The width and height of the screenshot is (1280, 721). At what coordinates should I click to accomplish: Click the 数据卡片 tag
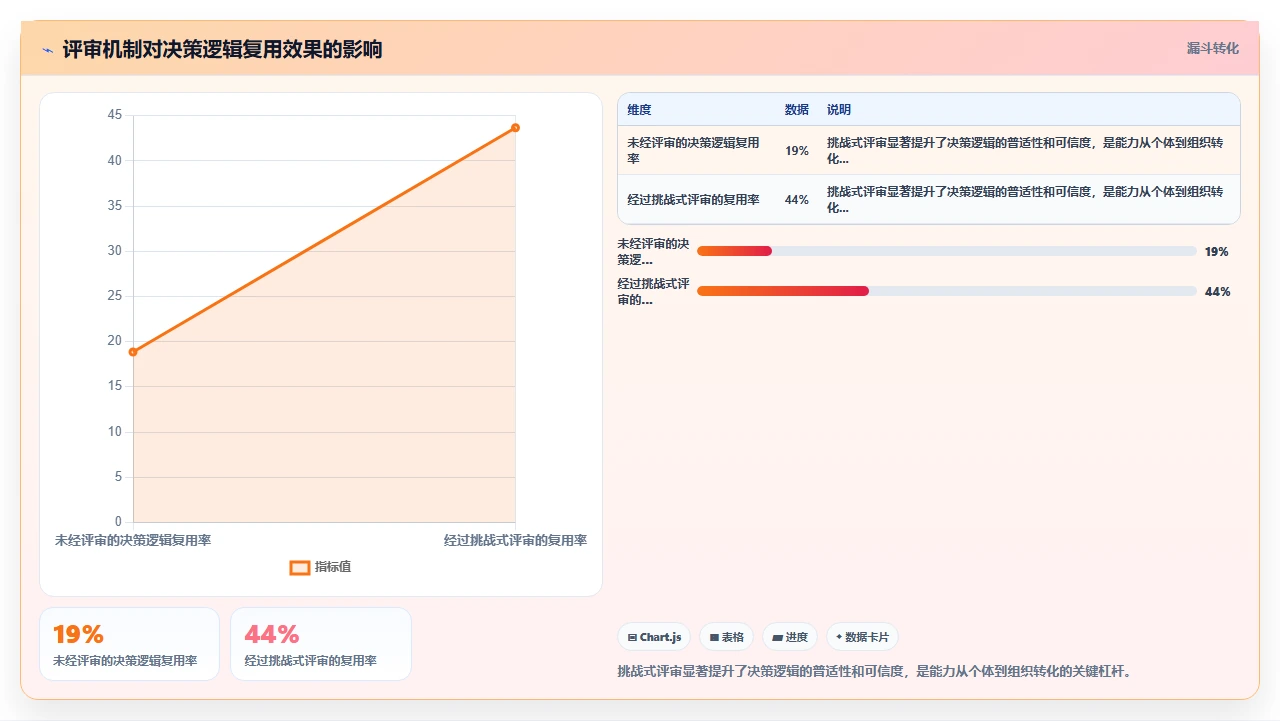862,637
